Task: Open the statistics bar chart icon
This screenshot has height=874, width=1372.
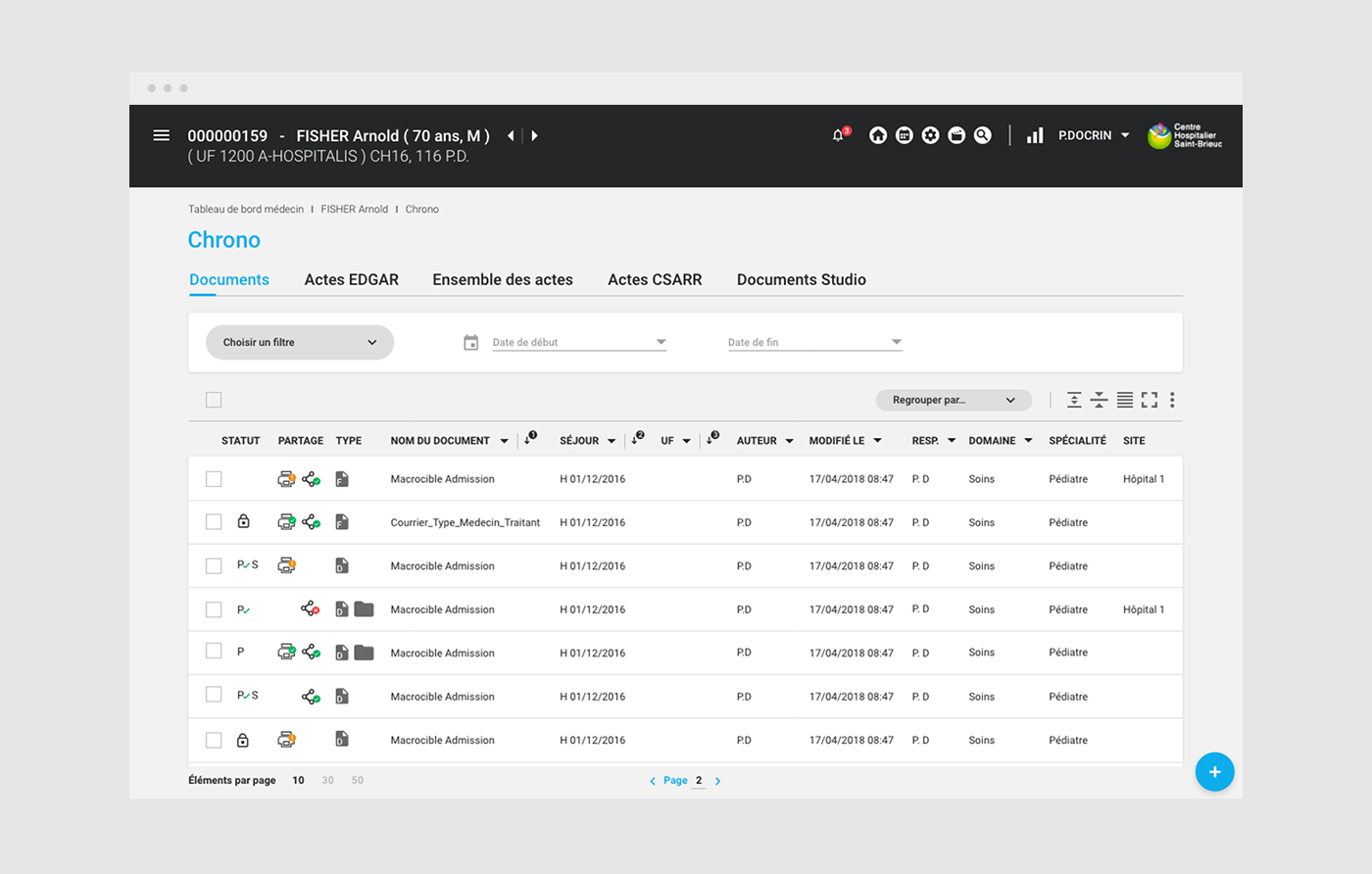Action: click(1035, 135)
